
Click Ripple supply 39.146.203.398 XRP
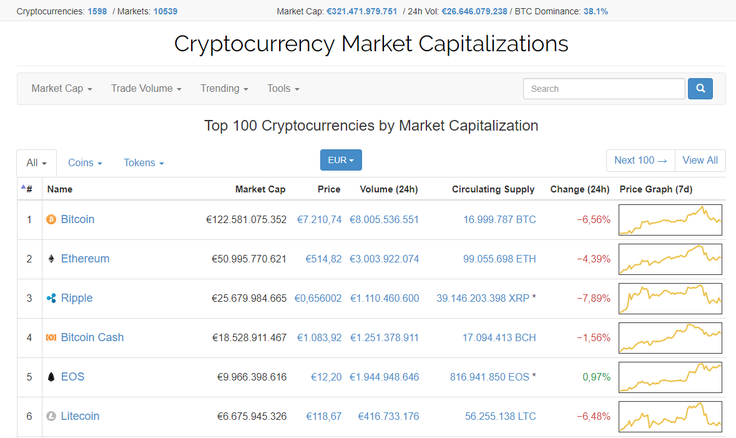tap(483, 298)
